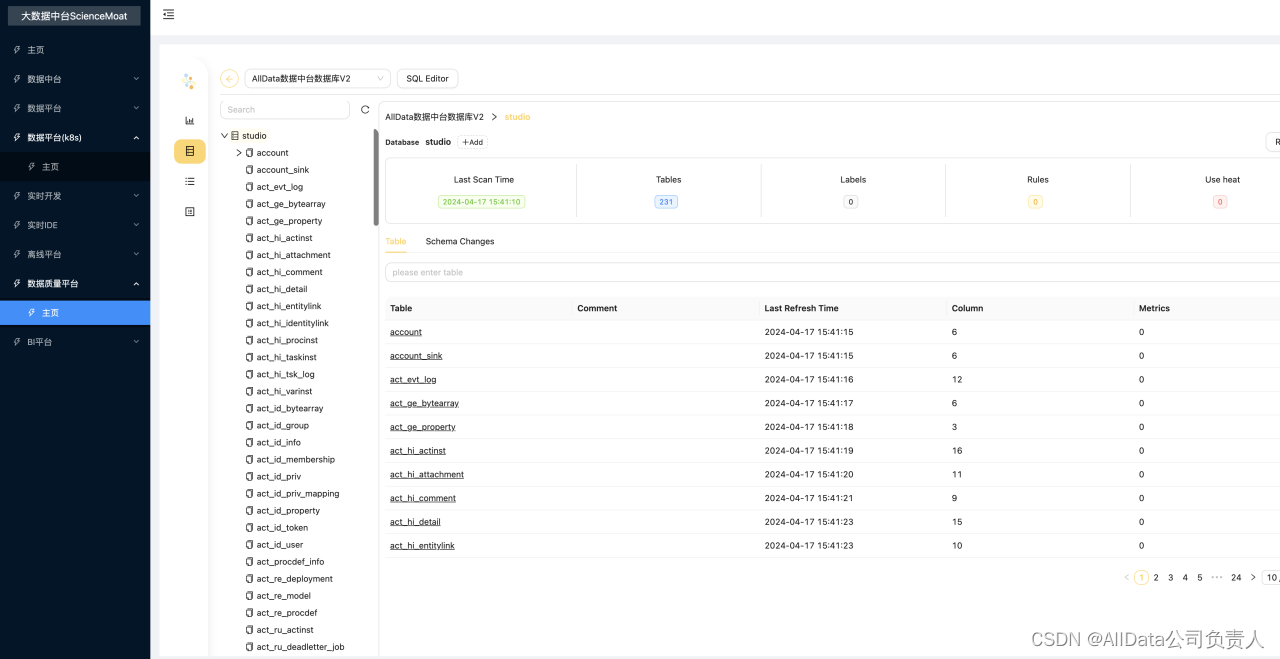Open the act_ge_bytearray table link
The image size is (1280, 659).
424,403
